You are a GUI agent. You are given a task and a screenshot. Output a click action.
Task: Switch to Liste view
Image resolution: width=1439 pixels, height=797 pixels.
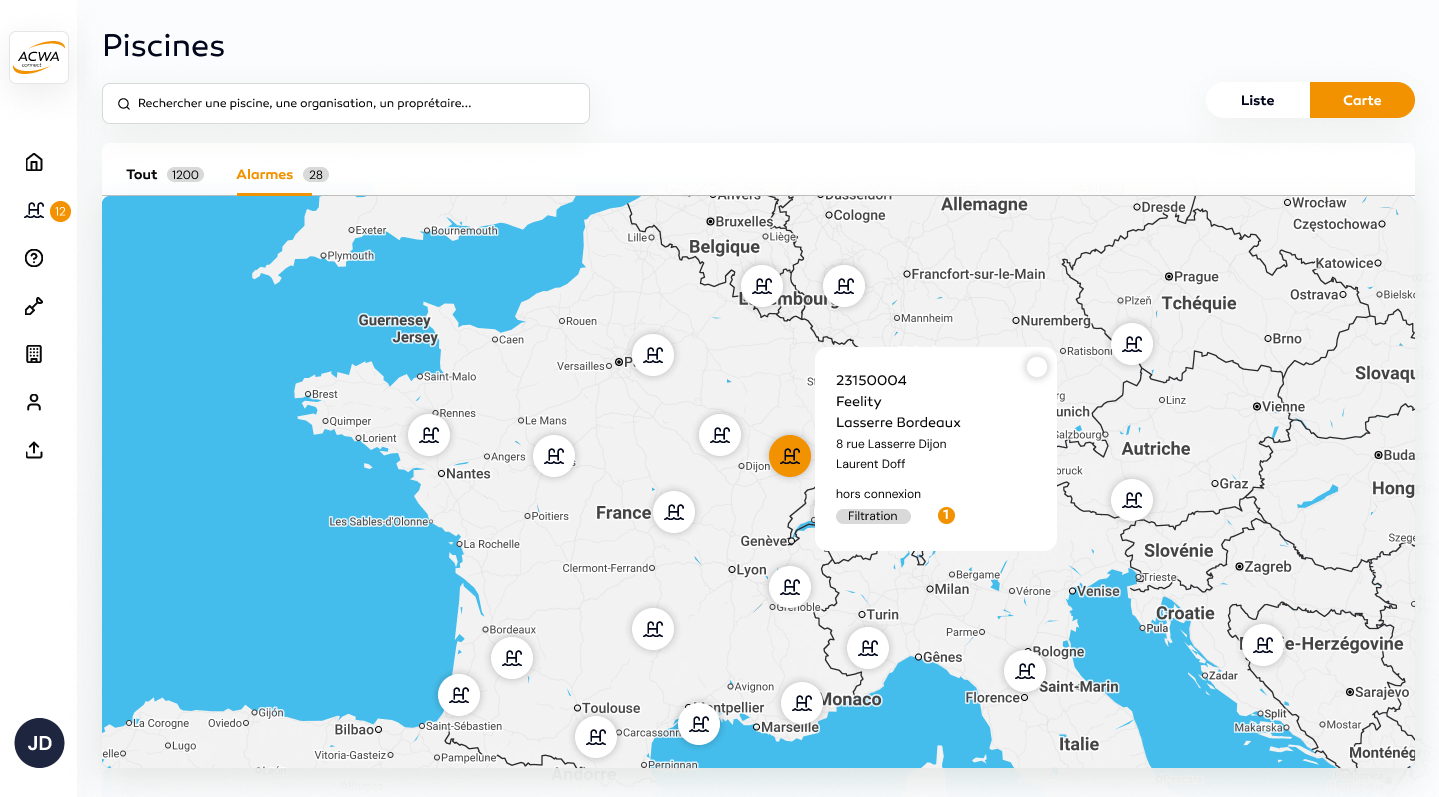click(1257, 100)
